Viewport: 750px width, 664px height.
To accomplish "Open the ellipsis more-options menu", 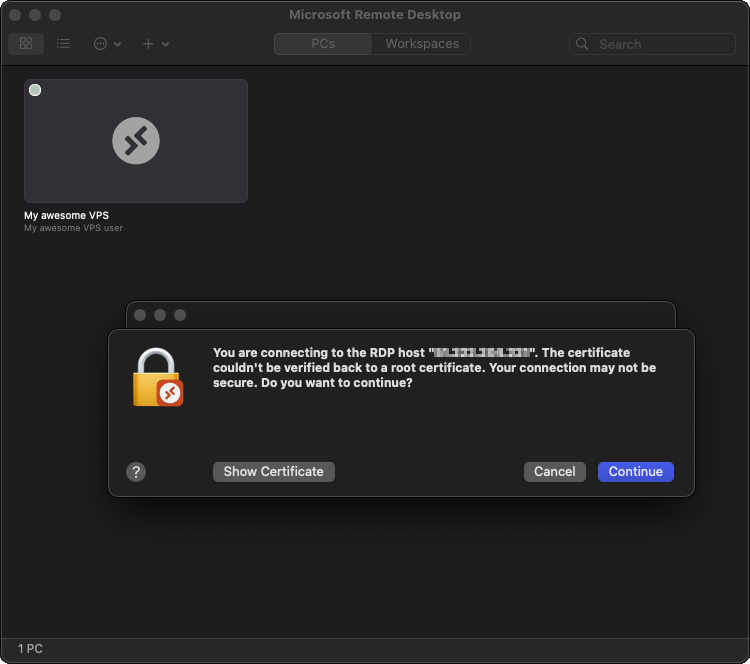I will pos(106,44).
